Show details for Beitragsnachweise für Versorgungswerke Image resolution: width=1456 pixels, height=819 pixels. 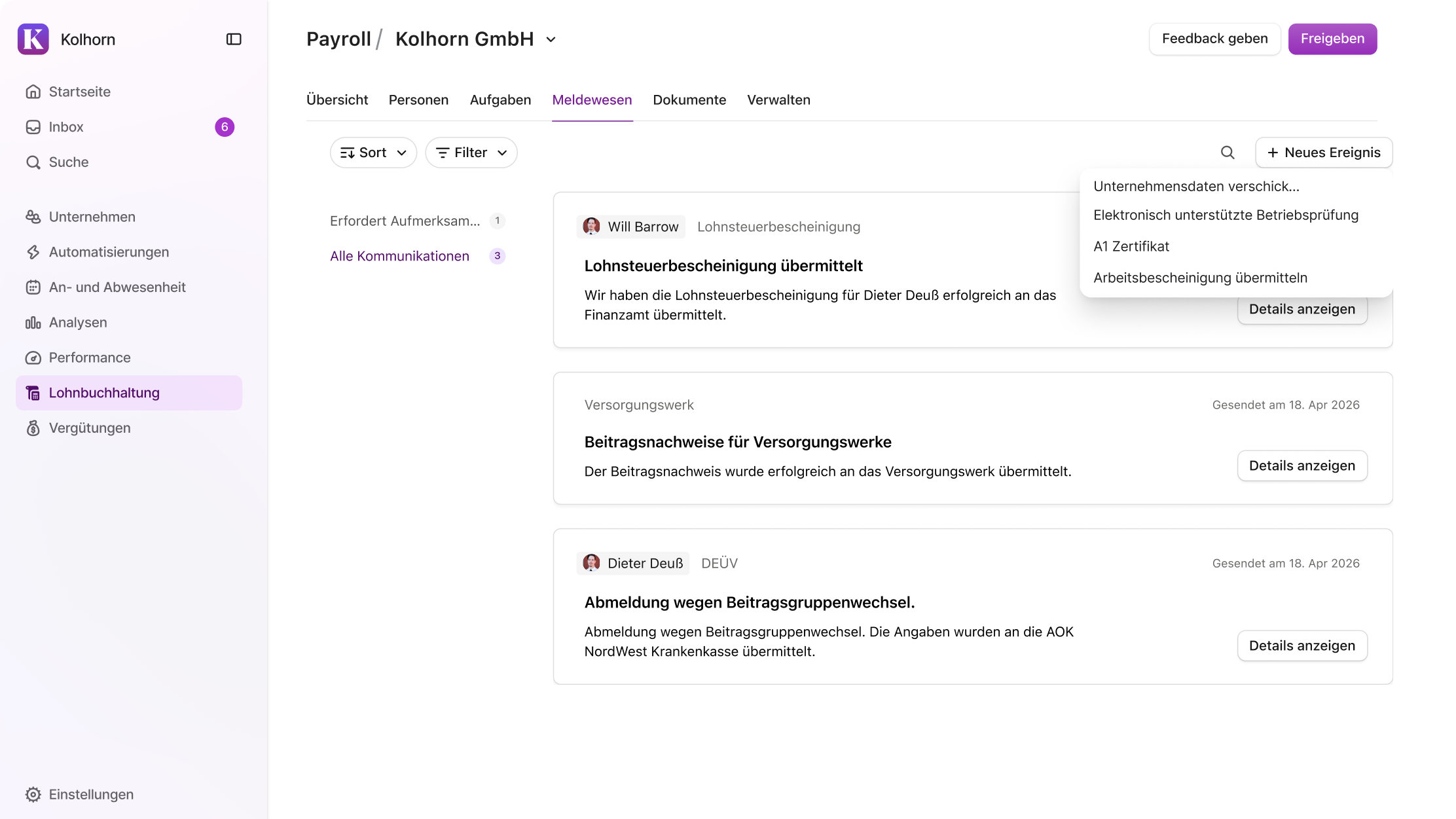click(1301, 465)
